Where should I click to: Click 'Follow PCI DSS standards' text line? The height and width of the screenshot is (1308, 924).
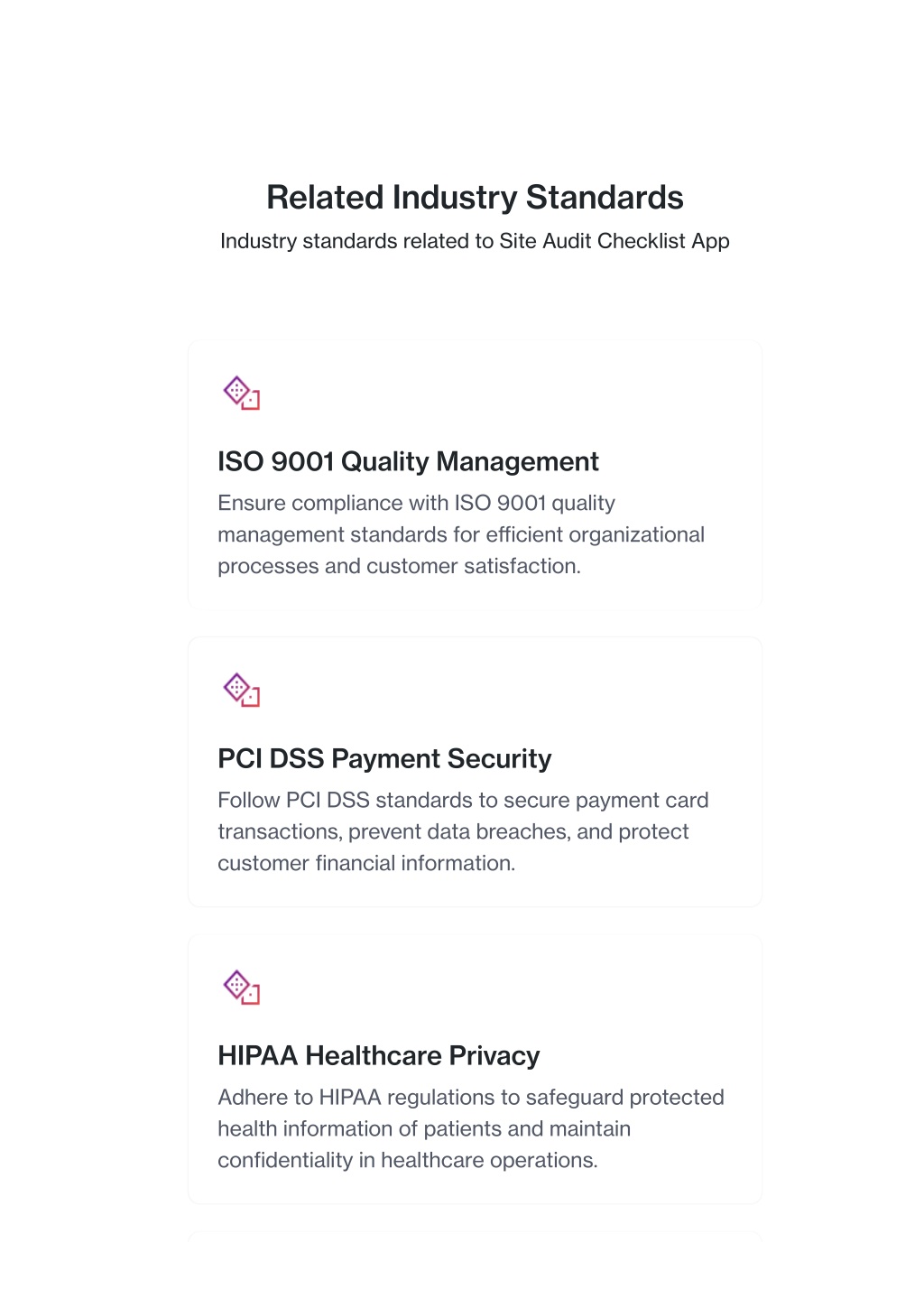(x=463, y=800)
